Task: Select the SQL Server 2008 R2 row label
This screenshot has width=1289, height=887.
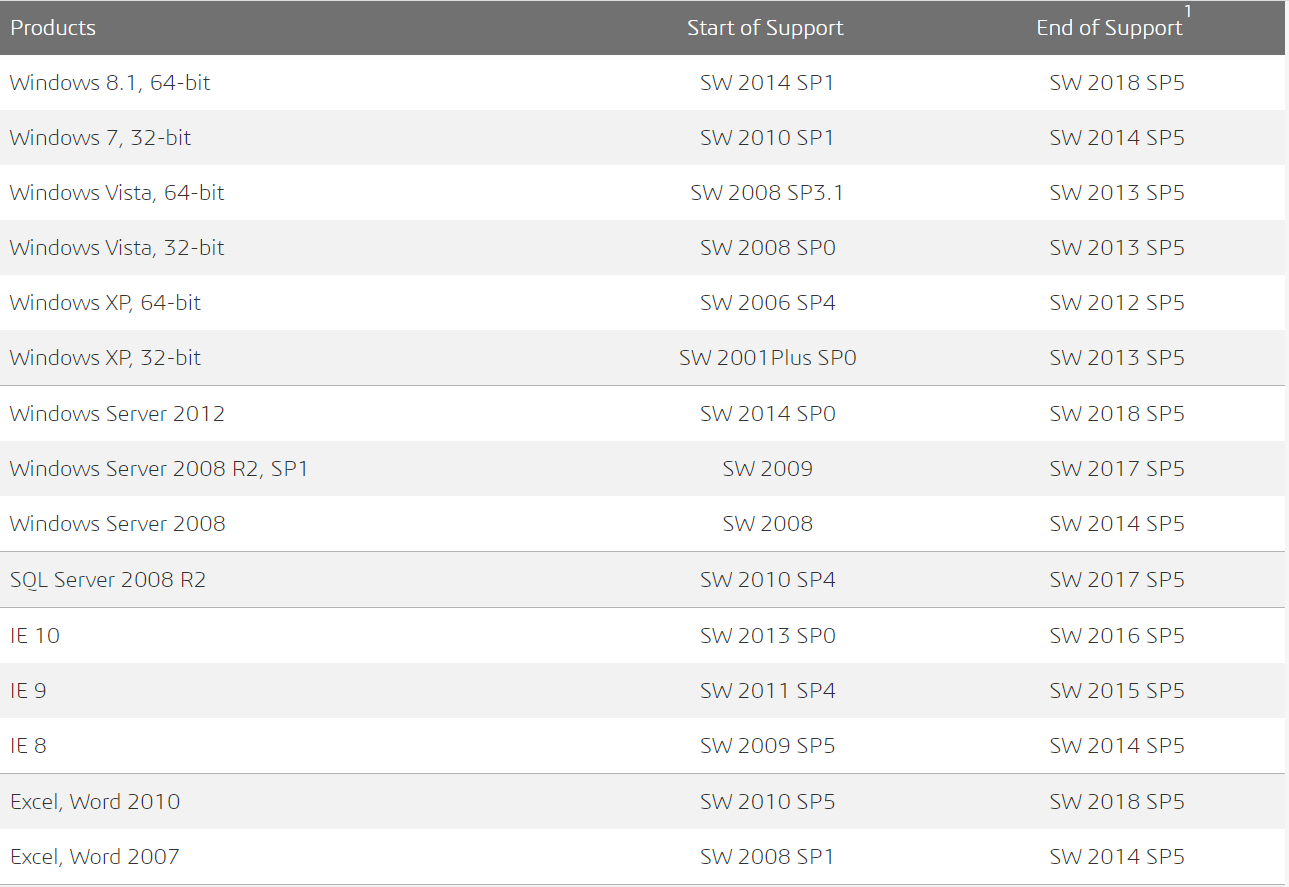Action: click(x=108, y=580)
